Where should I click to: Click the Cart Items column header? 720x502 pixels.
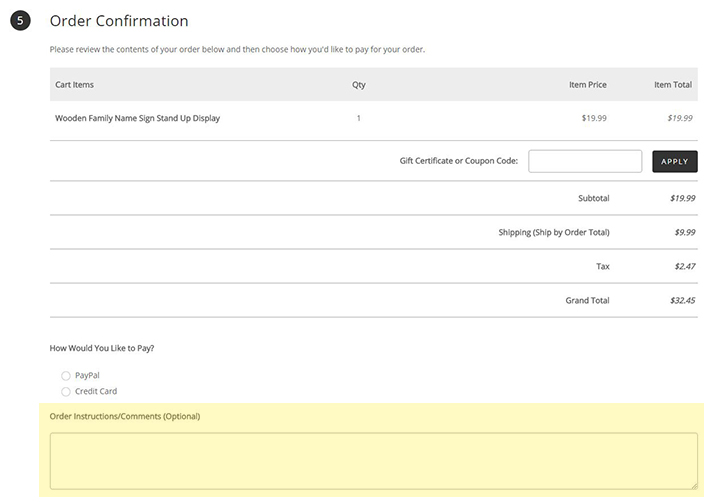(74, 85)
